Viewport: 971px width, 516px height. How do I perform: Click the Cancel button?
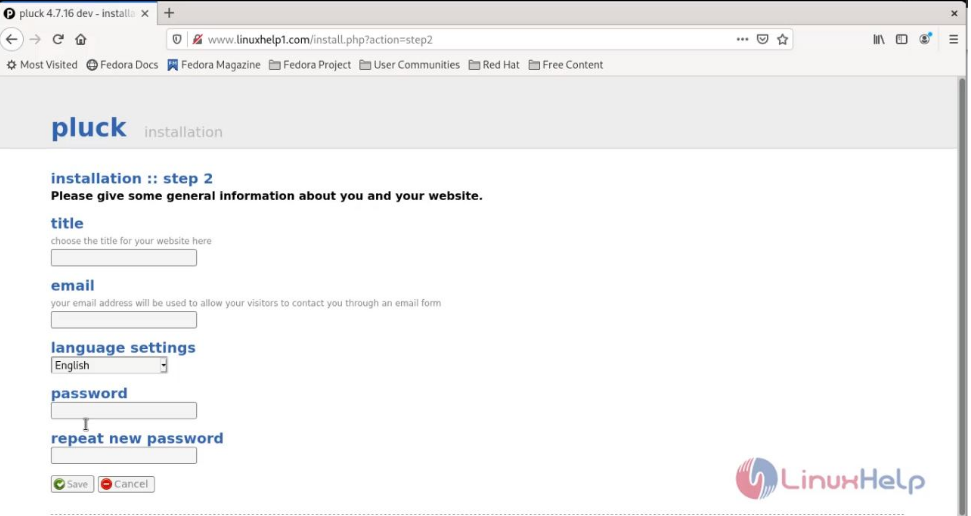click(x=126, y=484)
